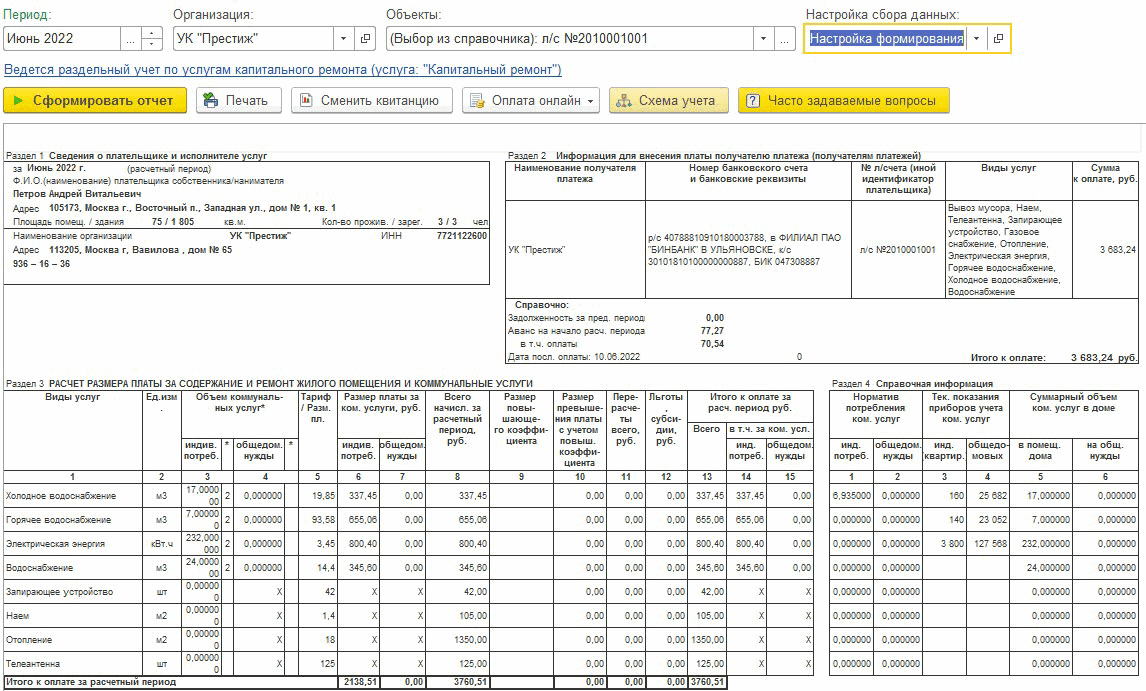Viewport: 1146px width, 691px height.
Task: Click the Настройка формирования input field
Action: [x=887, y=39]
